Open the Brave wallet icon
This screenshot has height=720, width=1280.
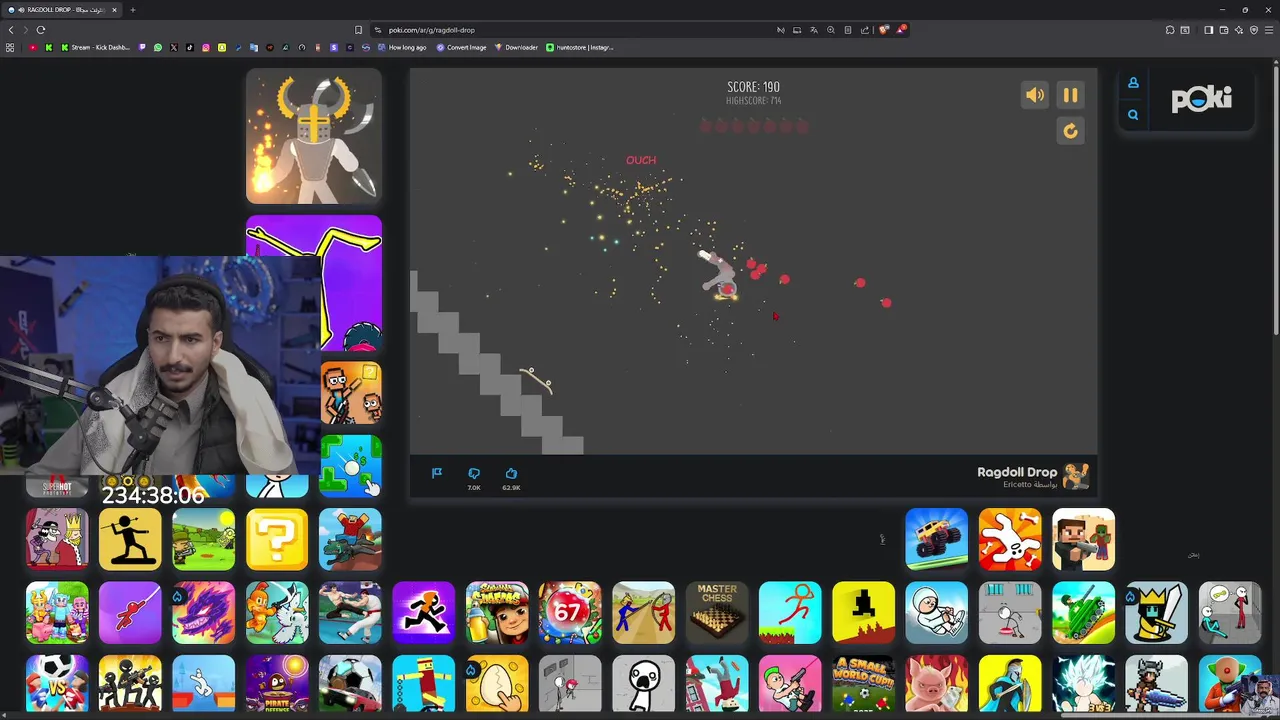click(1224, 30)
